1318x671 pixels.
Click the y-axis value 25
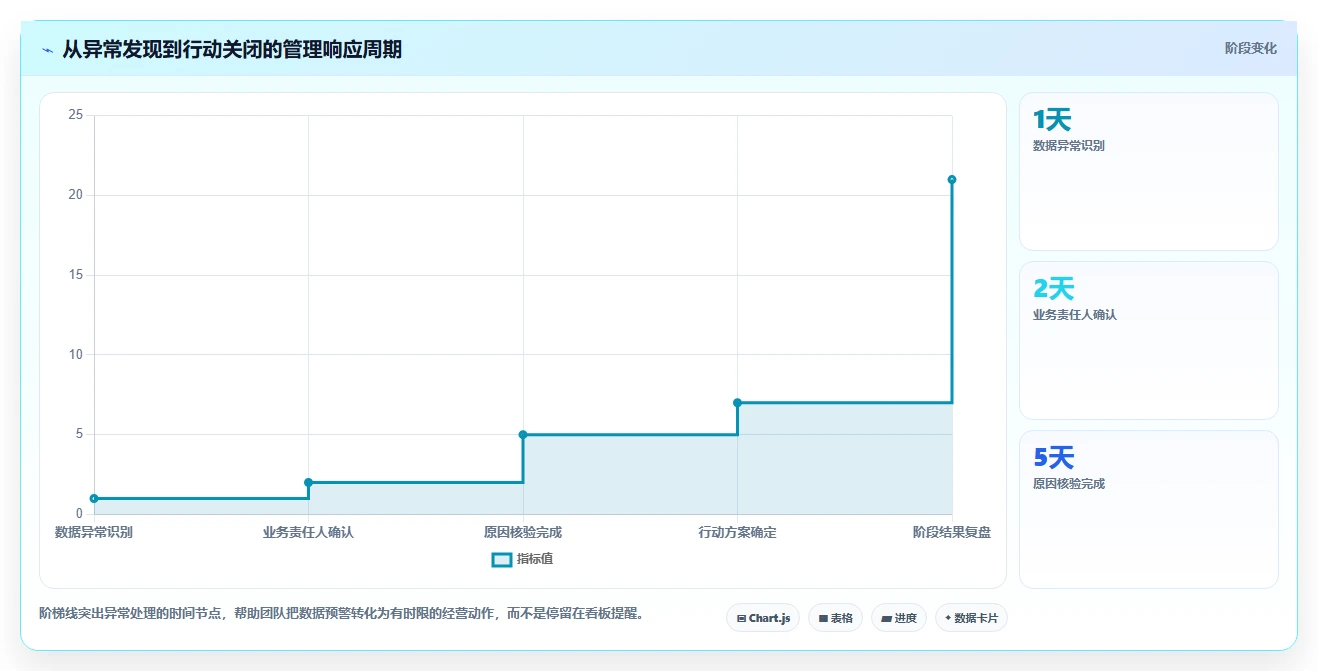coord(75,115)
